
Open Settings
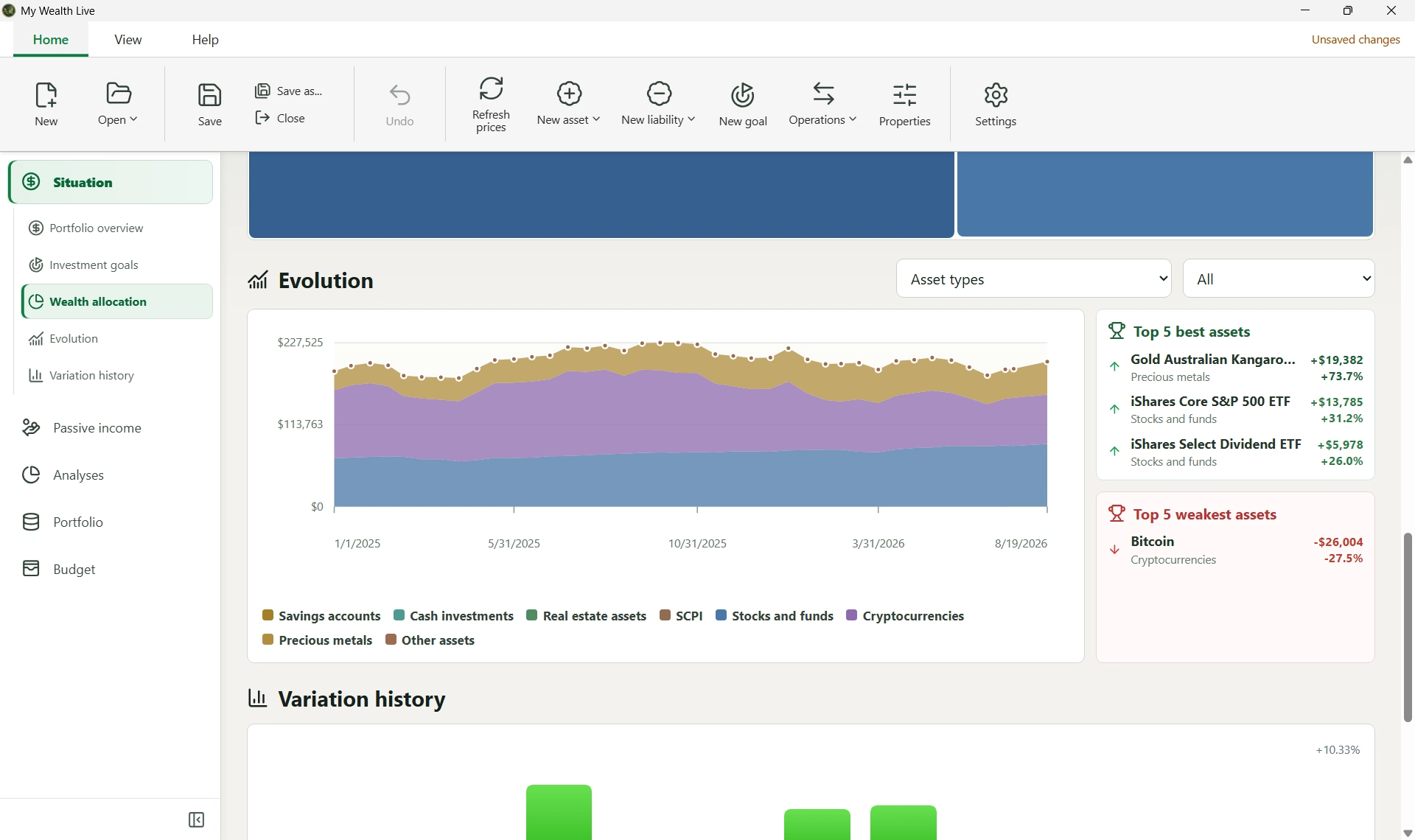(996, 104)
